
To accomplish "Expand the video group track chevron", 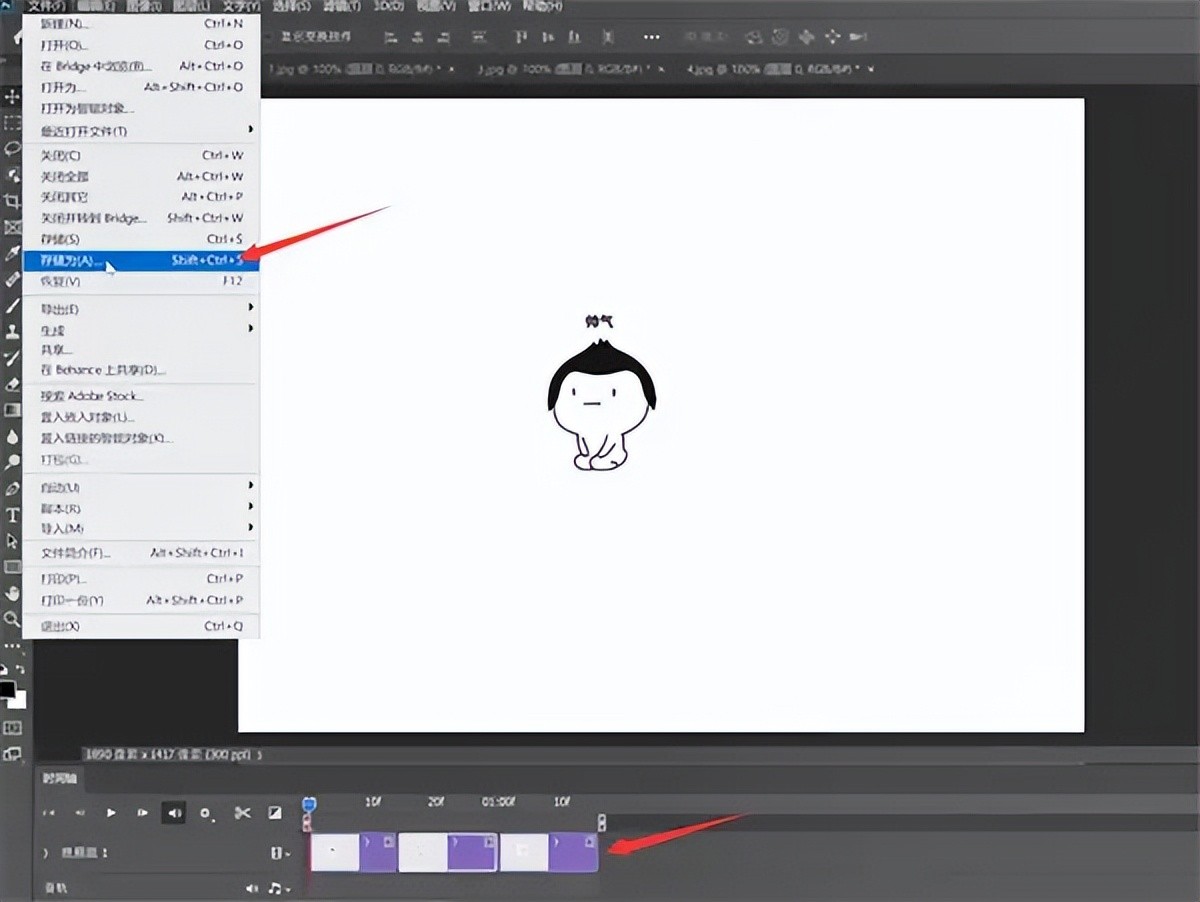I will point(45,853).
